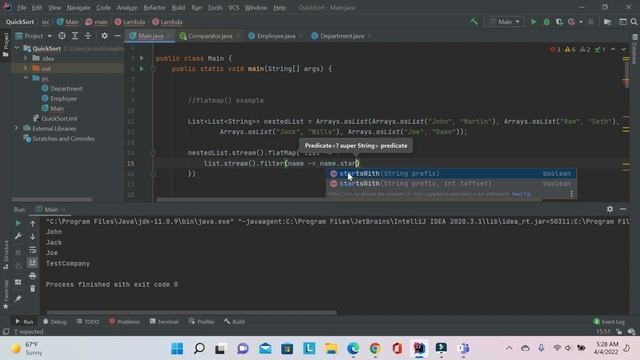Viewport: 640px width, 360px height.
Task: Click the Profile run icon in toolbar
Action: coord(571,22)
